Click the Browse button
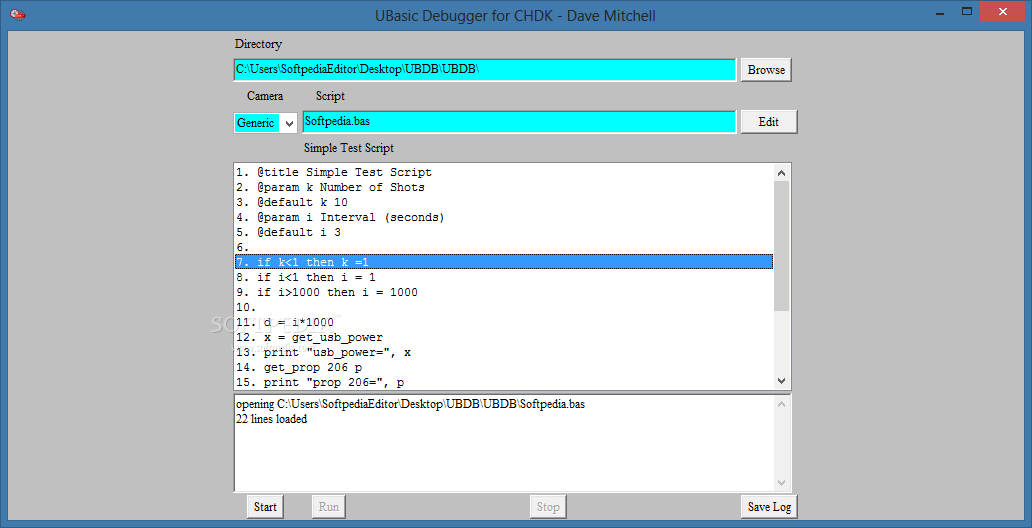 pos(766,70)
